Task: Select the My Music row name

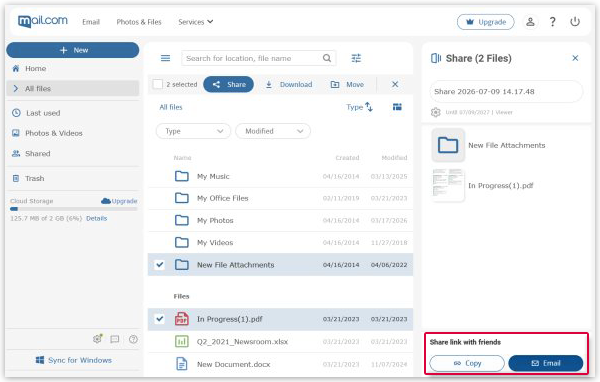Action: pyautogui.click(x=213, y=176)
